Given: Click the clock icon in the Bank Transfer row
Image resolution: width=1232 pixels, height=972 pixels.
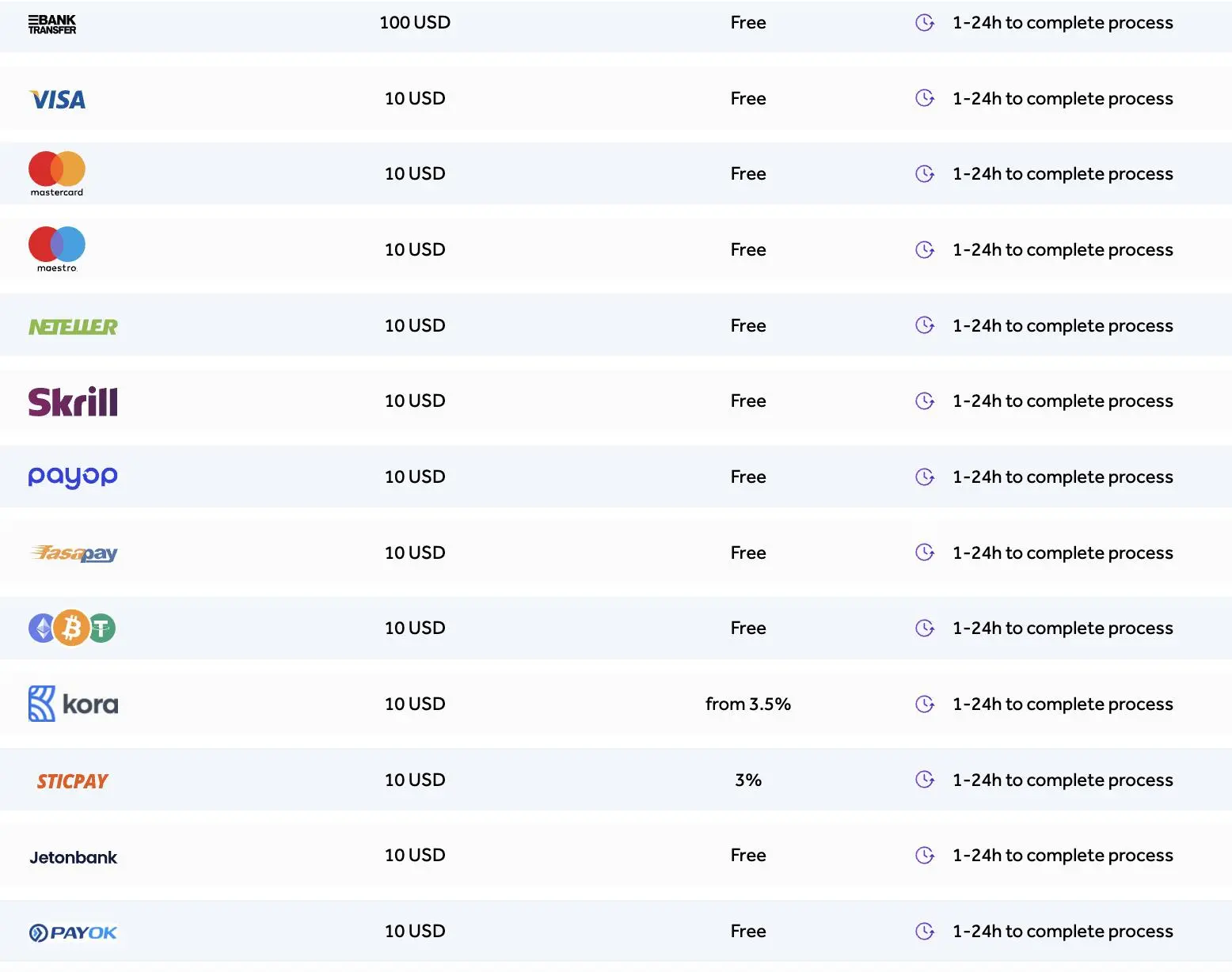Looking at the screenshot, I should pos(925,23).
